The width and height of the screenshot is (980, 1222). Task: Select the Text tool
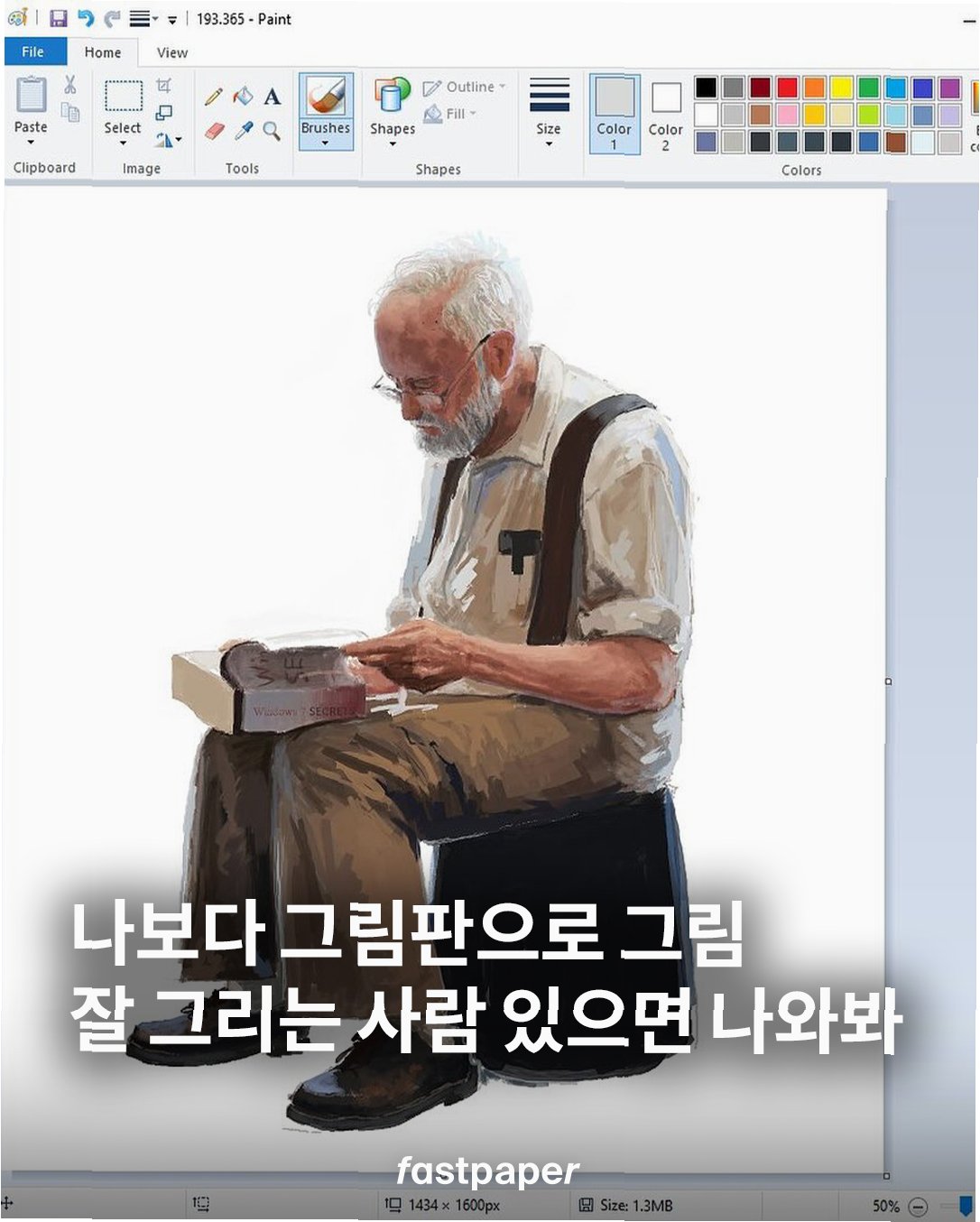coord(272,97)
